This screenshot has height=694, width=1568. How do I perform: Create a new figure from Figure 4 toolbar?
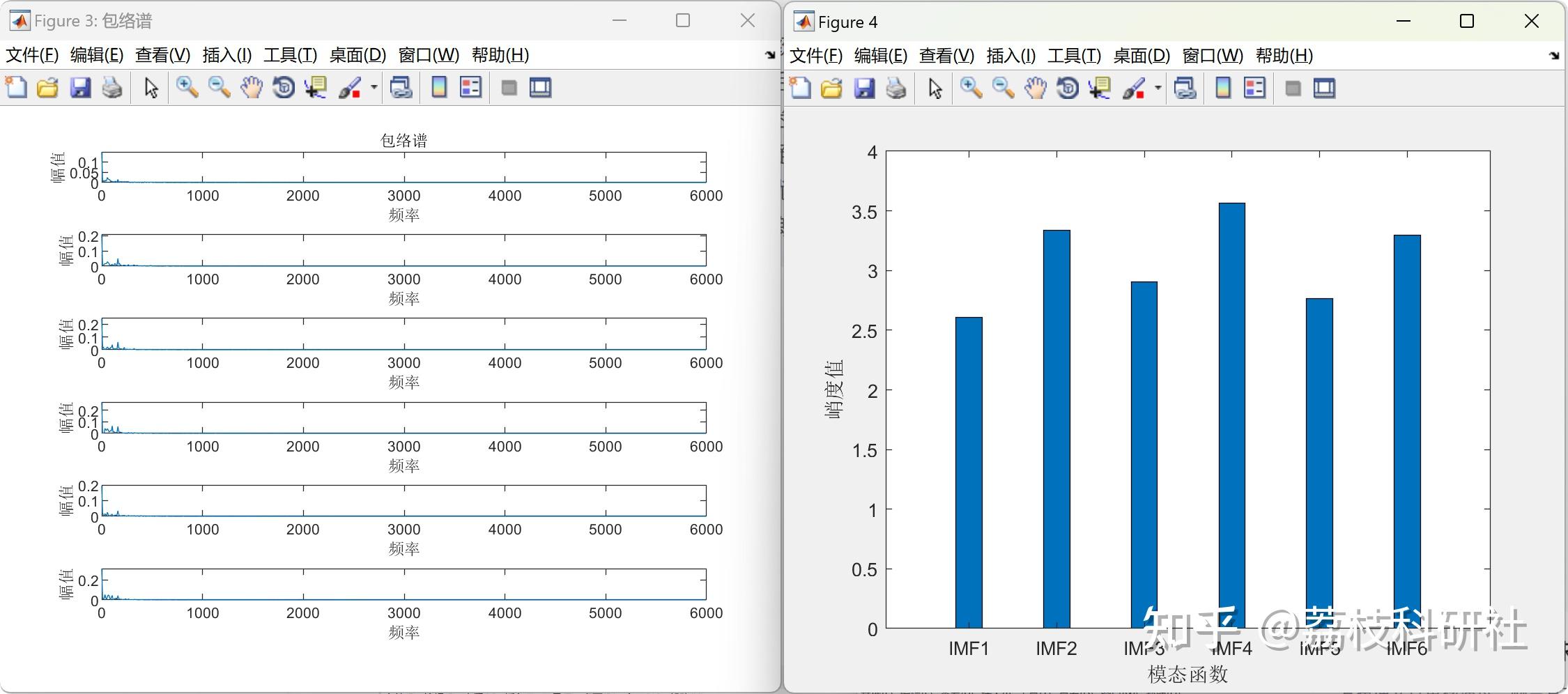click(x=800, y=88)
